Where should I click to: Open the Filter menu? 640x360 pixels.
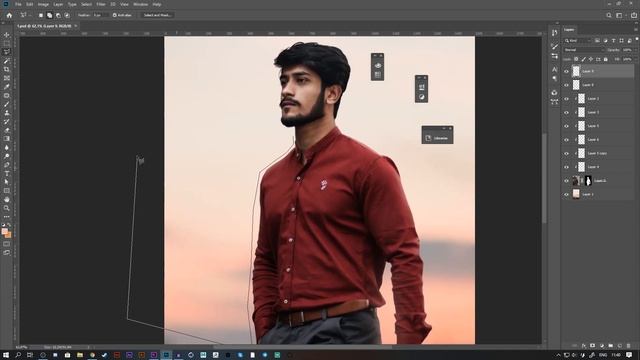[x=101, y=4]
